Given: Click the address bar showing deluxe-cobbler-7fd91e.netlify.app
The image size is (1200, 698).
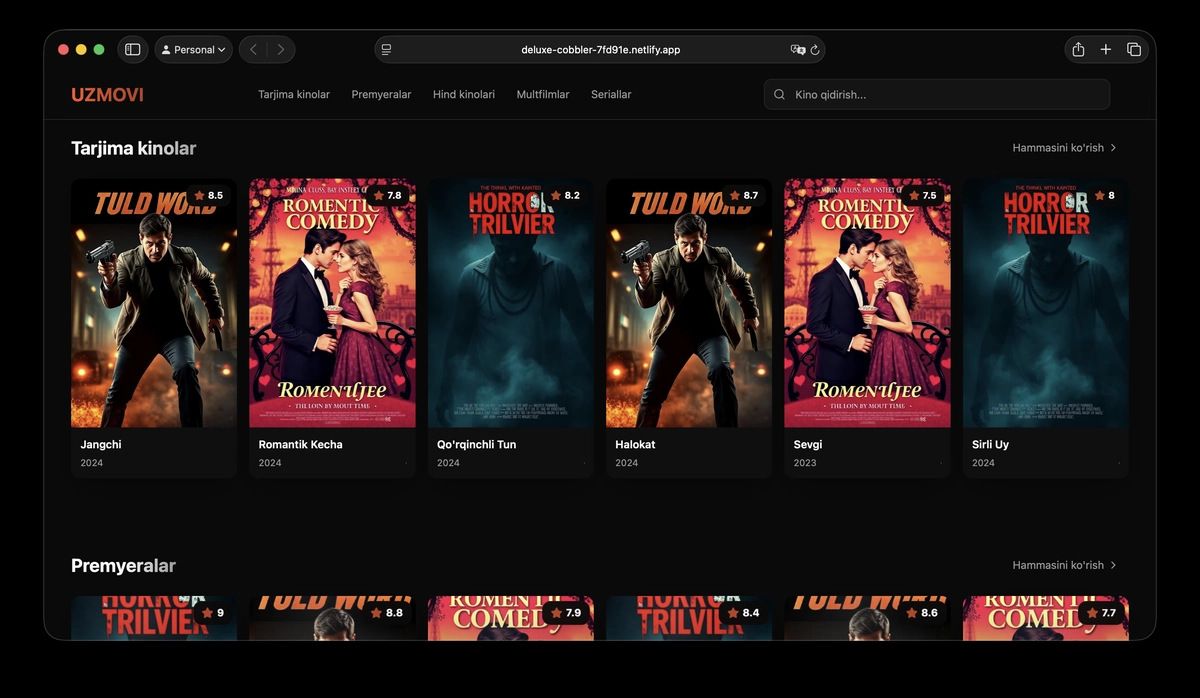Looking at the screenshot, I should point(600,49).
